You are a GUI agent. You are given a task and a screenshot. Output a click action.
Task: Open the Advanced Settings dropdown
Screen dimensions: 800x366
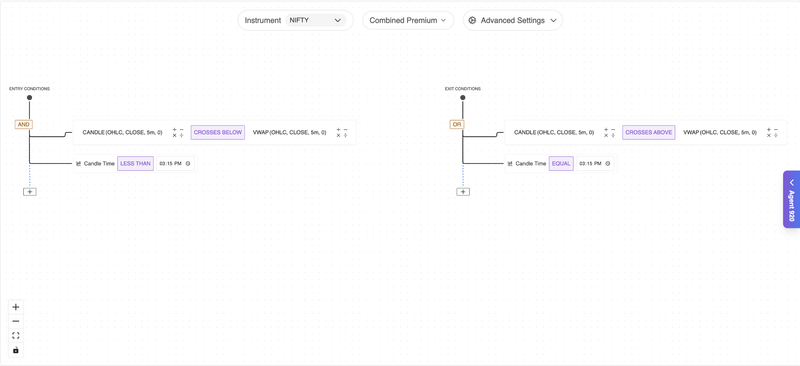point(512,20)
